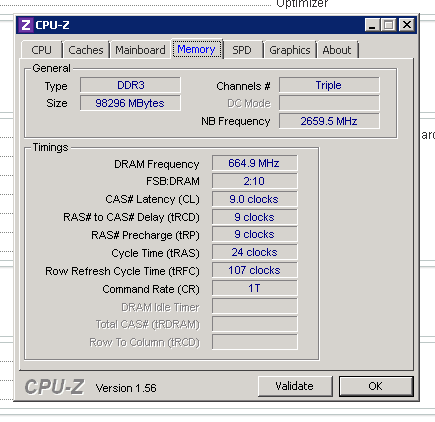Select the memory Type field showing DDR3
435x422 pixels.
tap(130, 85)
